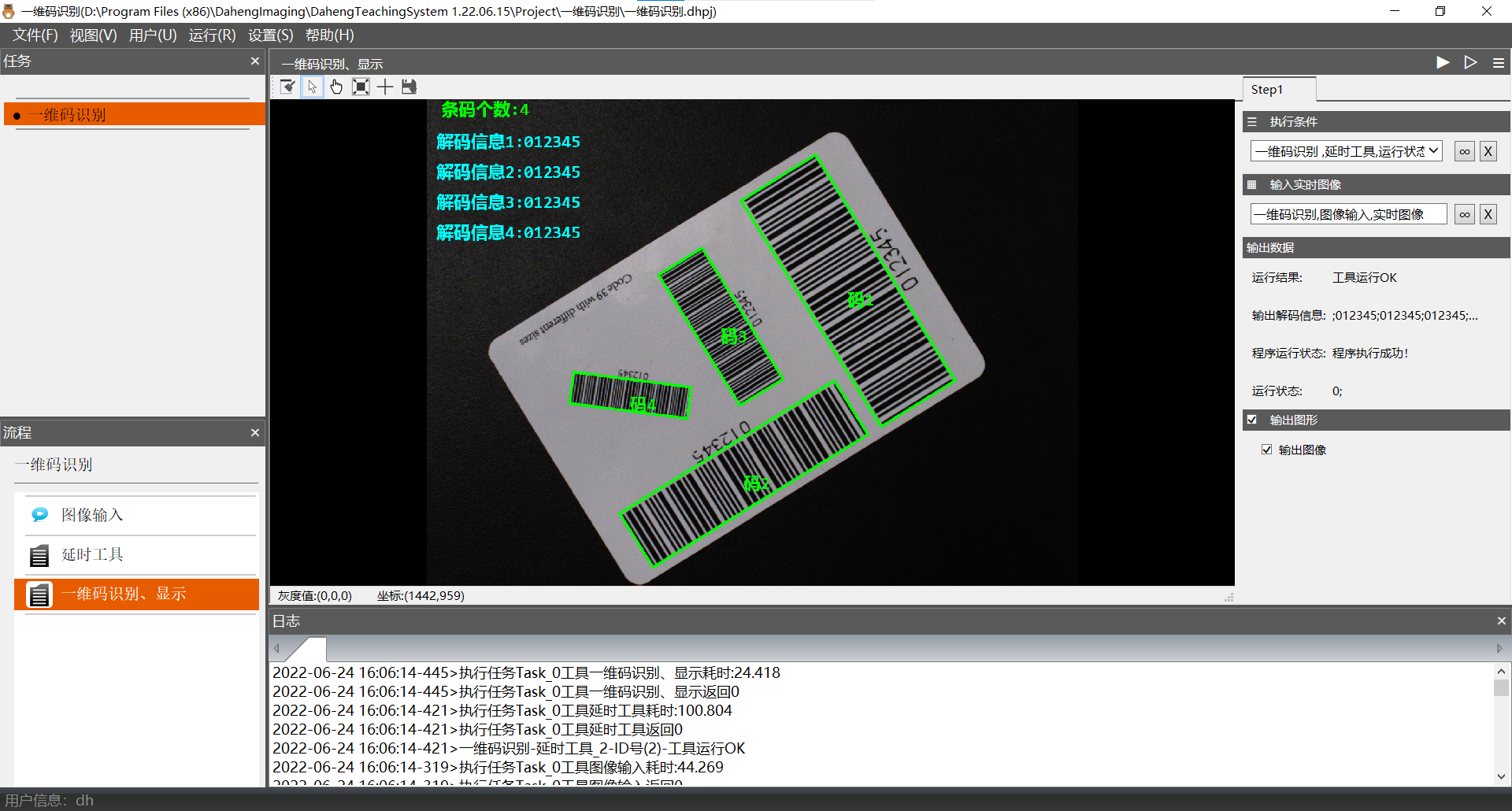Image resolution: width=1512 pixels, height=811 pixels.
Task: Open the 用户(U) menu
Action: [153, 35]
